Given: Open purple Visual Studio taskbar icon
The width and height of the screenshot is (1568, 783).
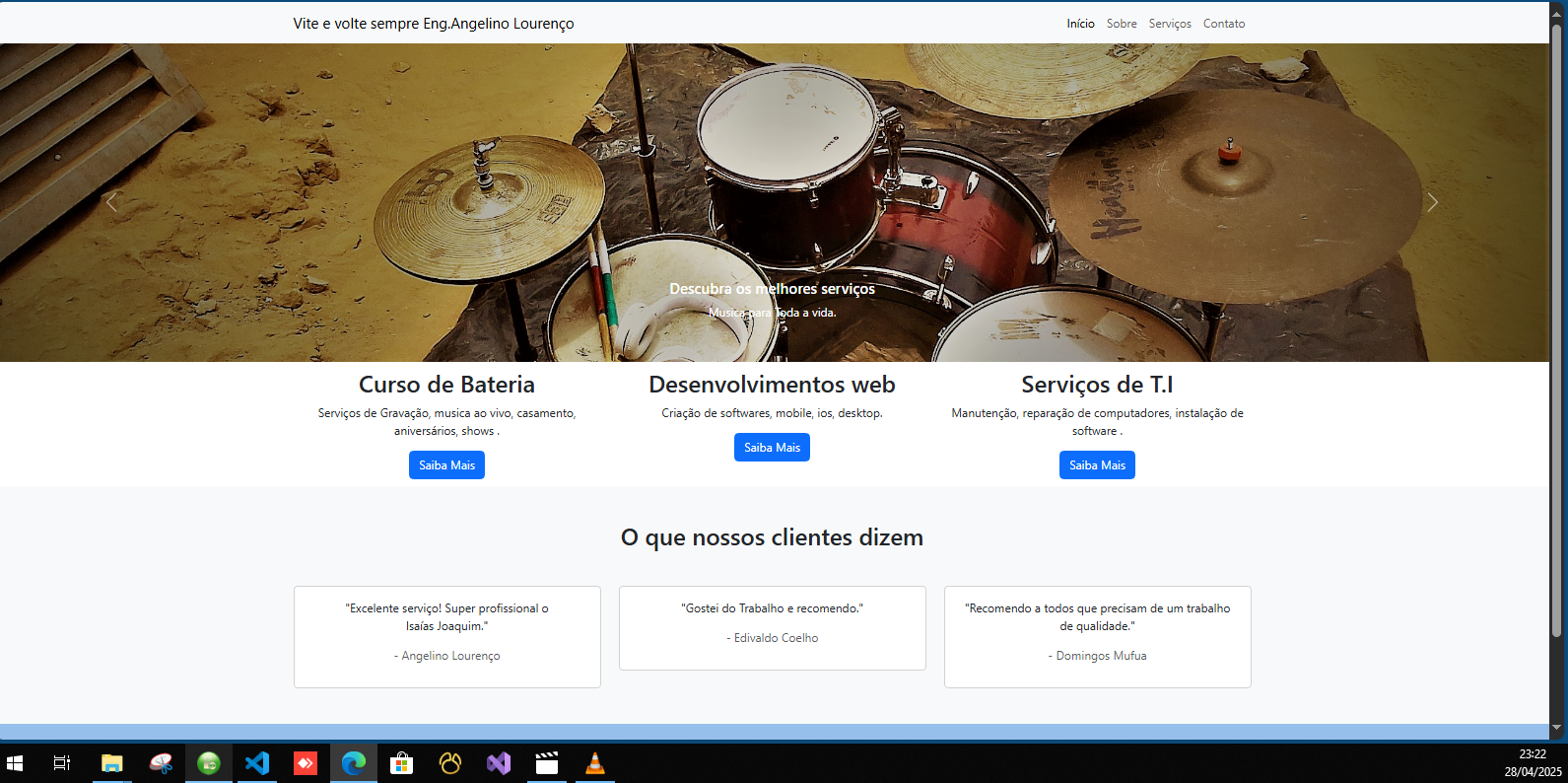Looking at the screenshot, I should click(499, 763).
